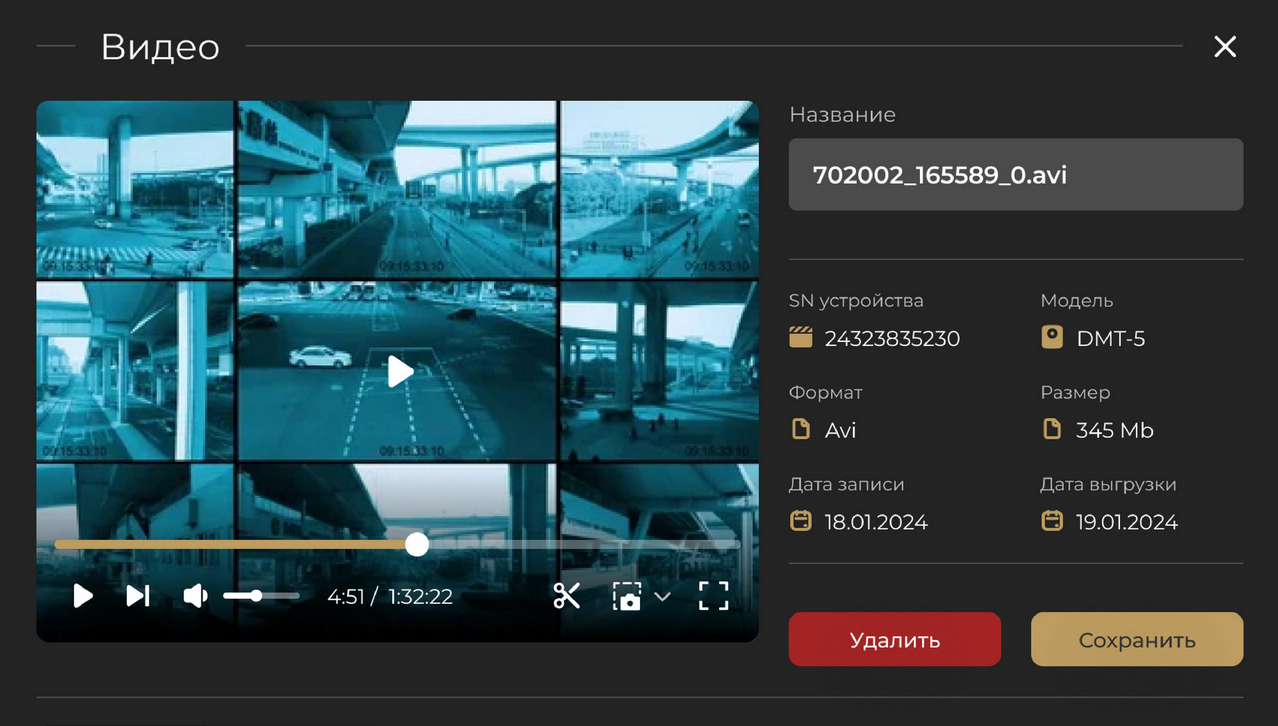Click the clapperboard icon beside the device serial number

point(800,338)
